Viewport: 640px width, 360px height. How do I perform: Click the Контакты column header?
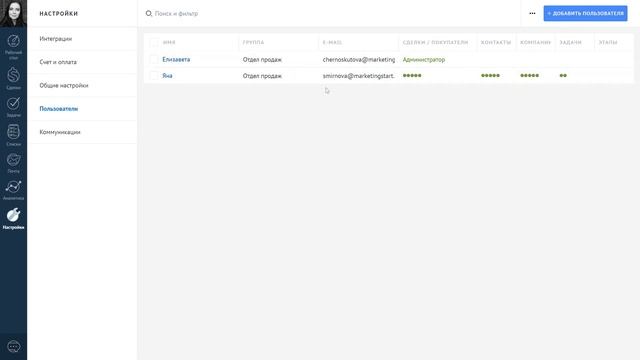[496, 42]
